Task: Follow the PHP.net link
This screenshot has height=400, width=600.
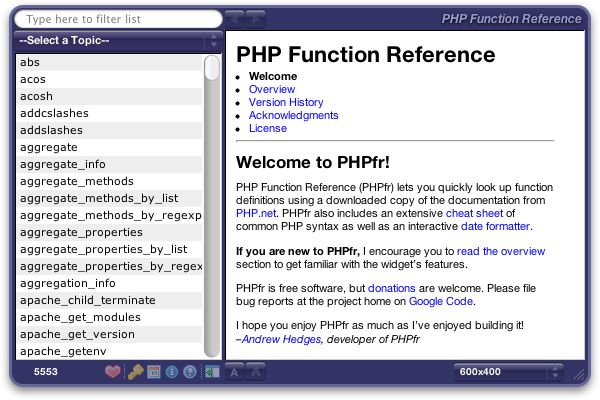Action: 256,213
